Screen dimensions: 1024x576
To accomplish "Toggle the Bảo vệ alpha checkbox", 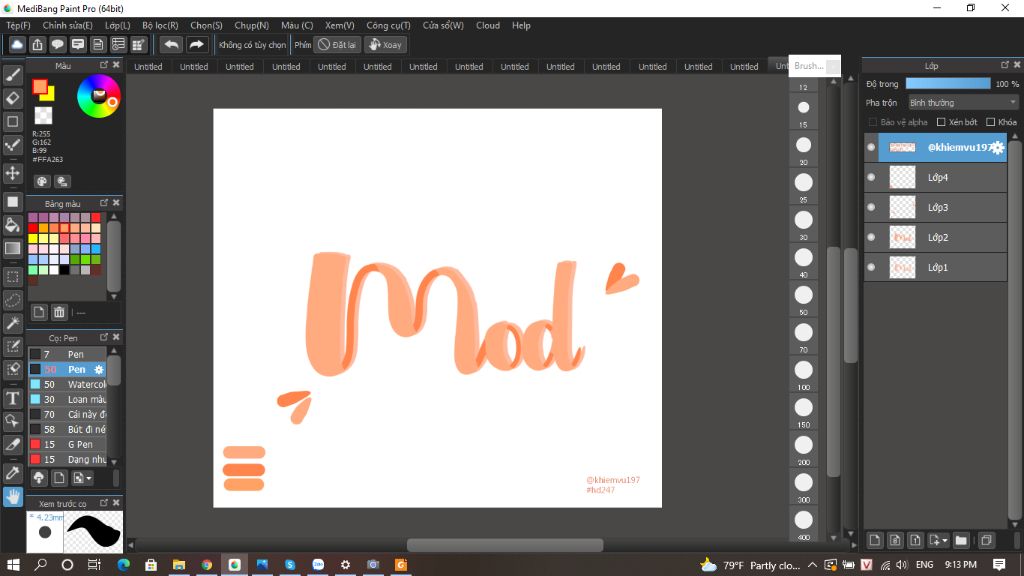I will click(872, 122).
